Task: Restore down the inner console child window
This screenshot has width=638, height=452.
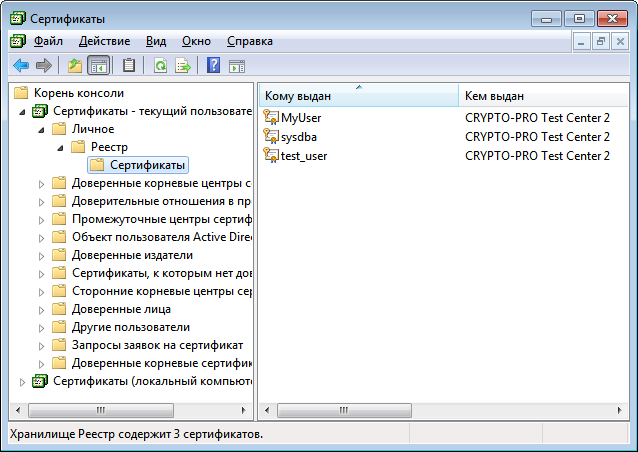Action: [x=601, y=41]
